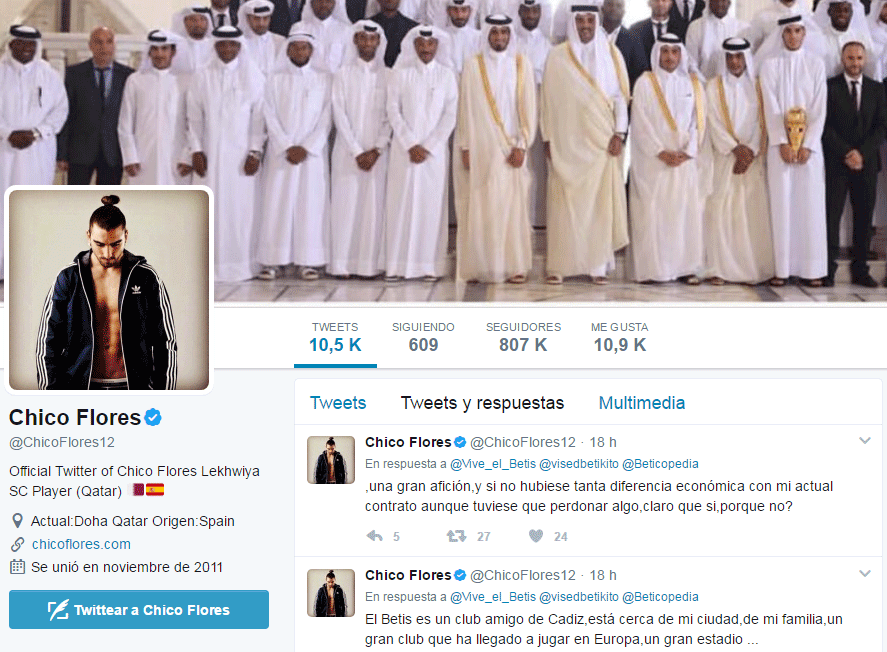The height and width of the screenshot is (652, 887).
Task: Click the large profile photo of Chico Flores
Action: (x=109, y=290)
